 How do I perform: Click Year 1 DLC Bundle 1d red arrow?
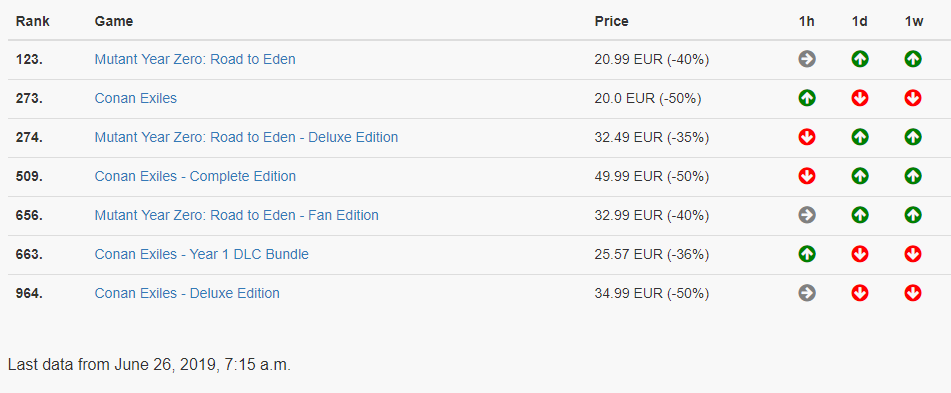pos(859,254)
